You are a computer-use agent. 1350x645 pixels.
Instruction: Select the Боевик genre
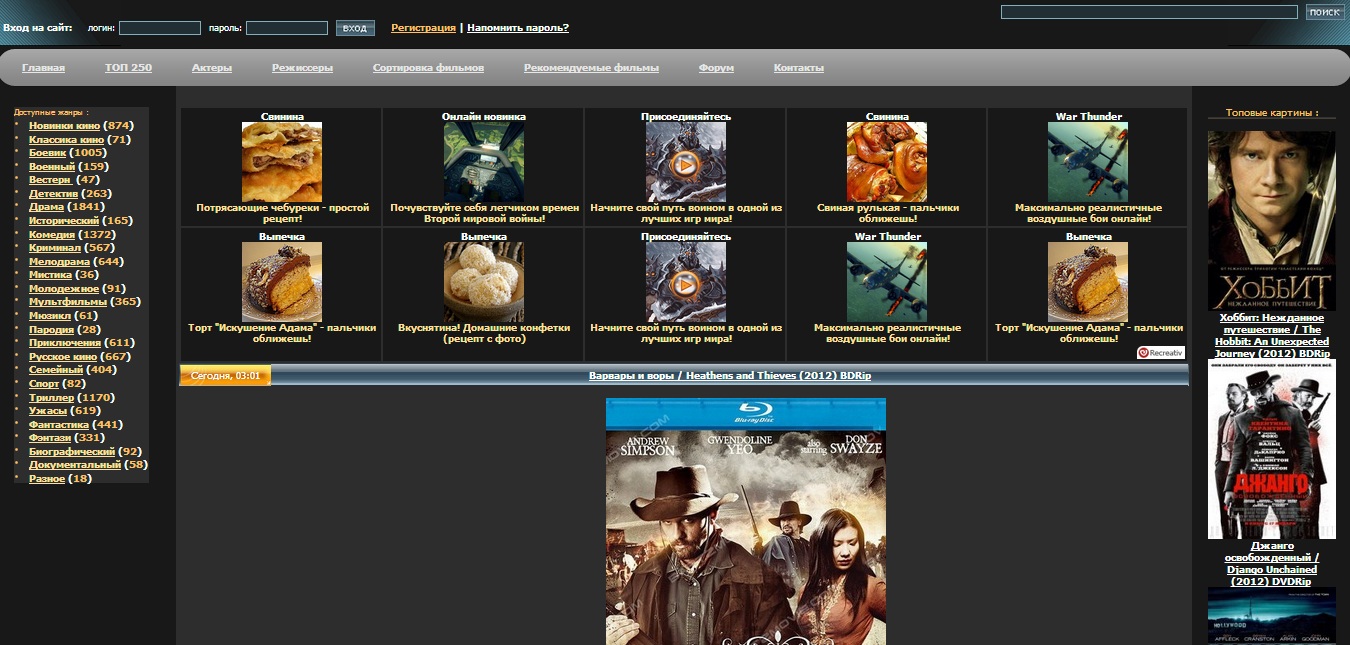click(x=47, y=153)
